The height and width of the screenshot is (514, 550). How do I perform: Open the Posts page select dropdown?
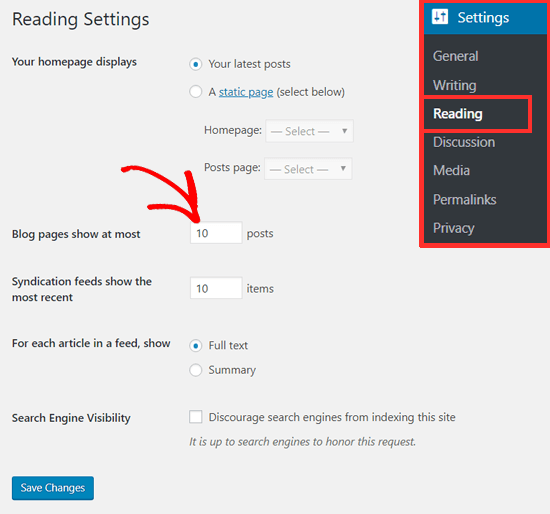pos(308,169)
